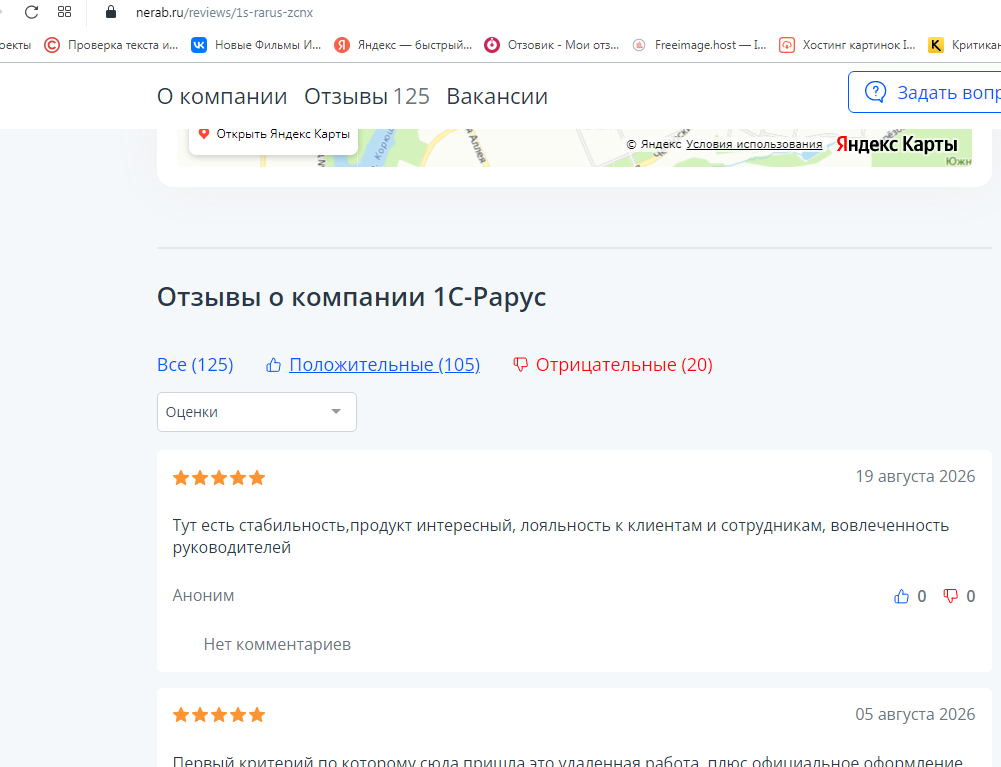Viewport: 1001px width, 767px height.
Task: Click the thumbs-down icon beside Отрицательные
Action: [x=520, y=365]
